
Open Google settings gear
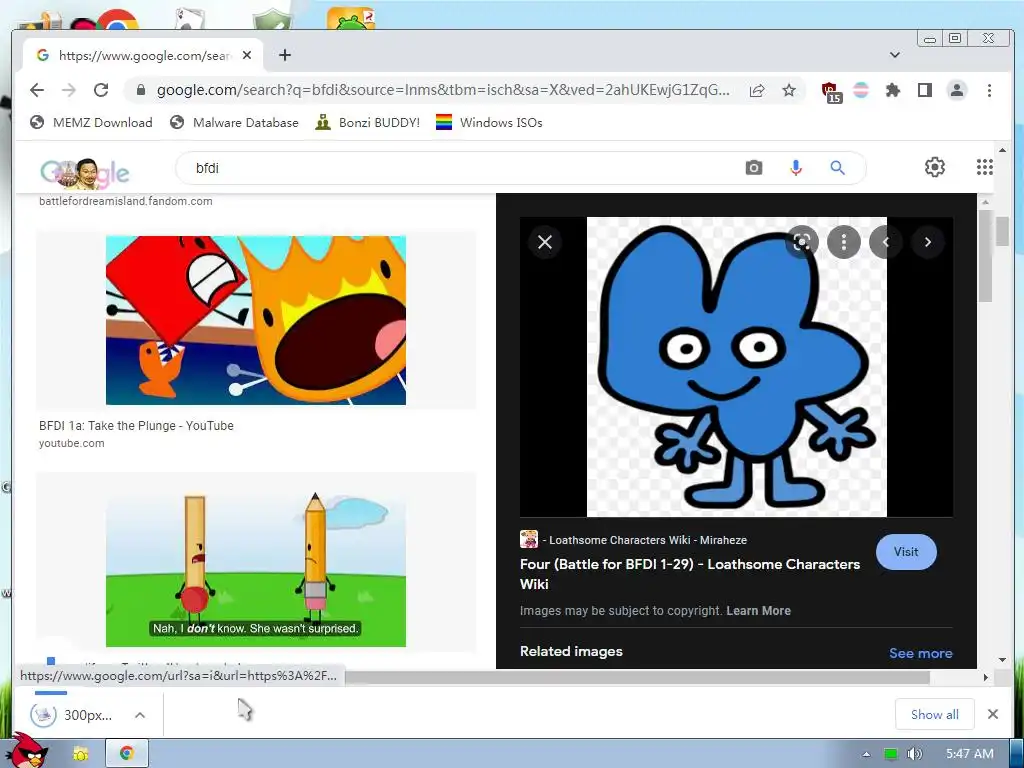pos(935,167)
